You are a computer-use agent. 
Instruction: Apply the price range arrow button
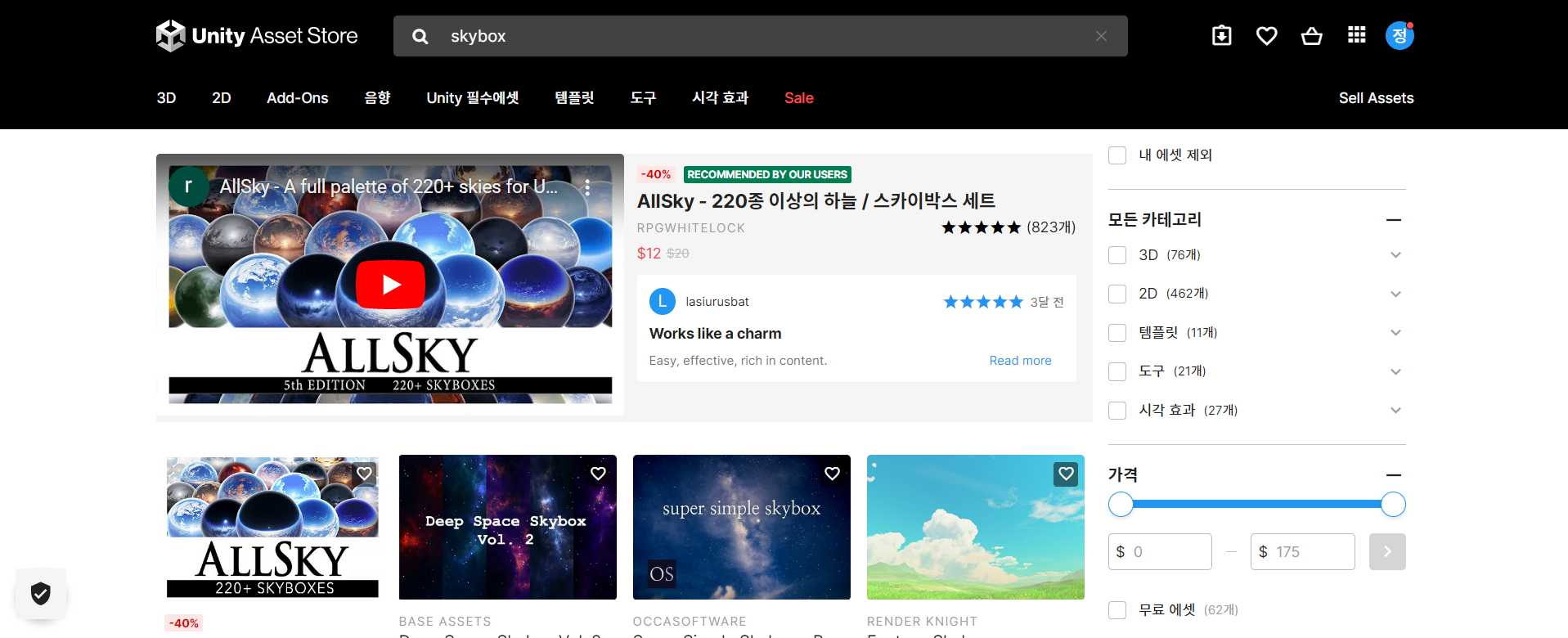(x=1387, y=552)
